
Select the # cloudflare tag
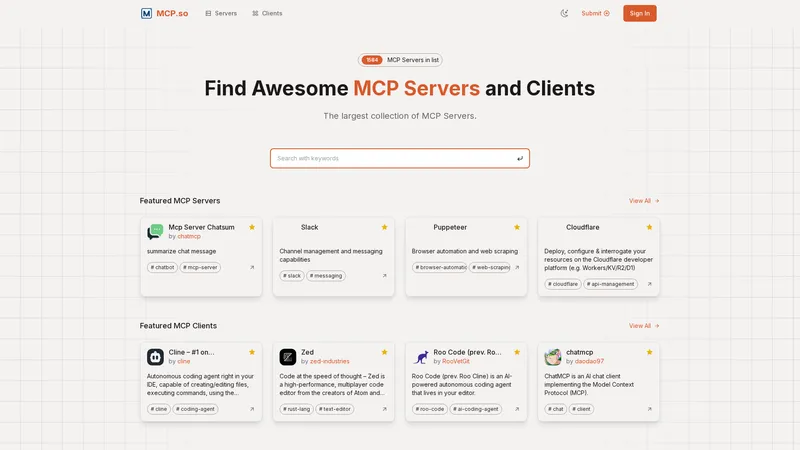563,284
